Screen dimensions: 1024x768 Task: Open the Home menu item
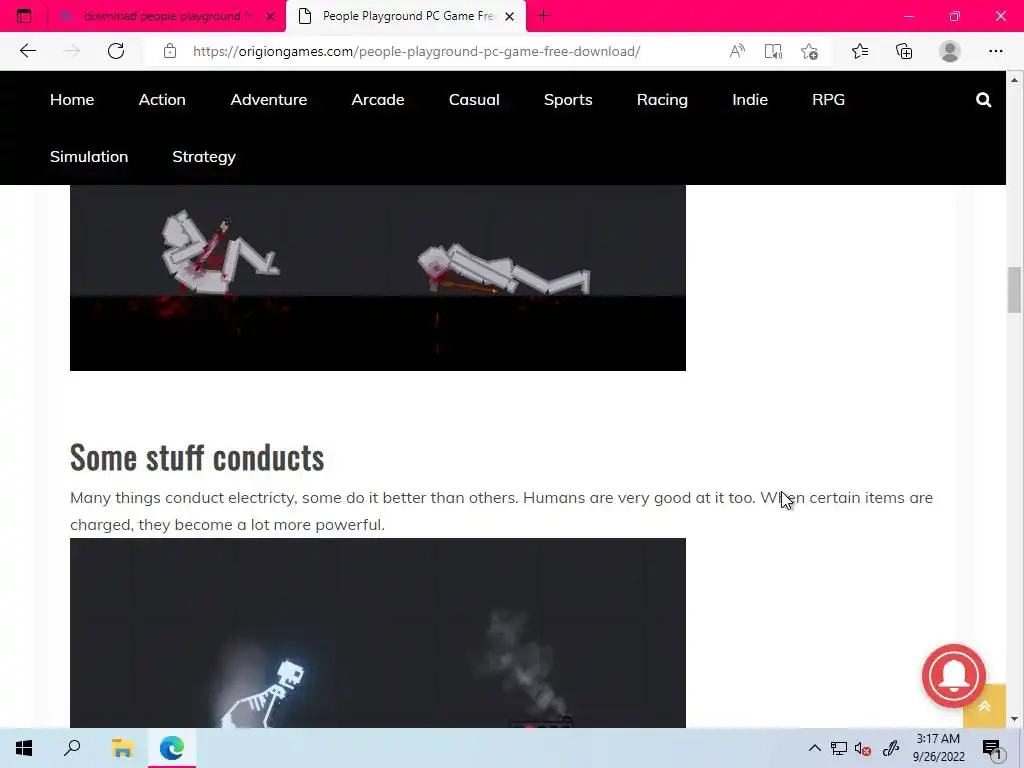(x=72, y=99)
